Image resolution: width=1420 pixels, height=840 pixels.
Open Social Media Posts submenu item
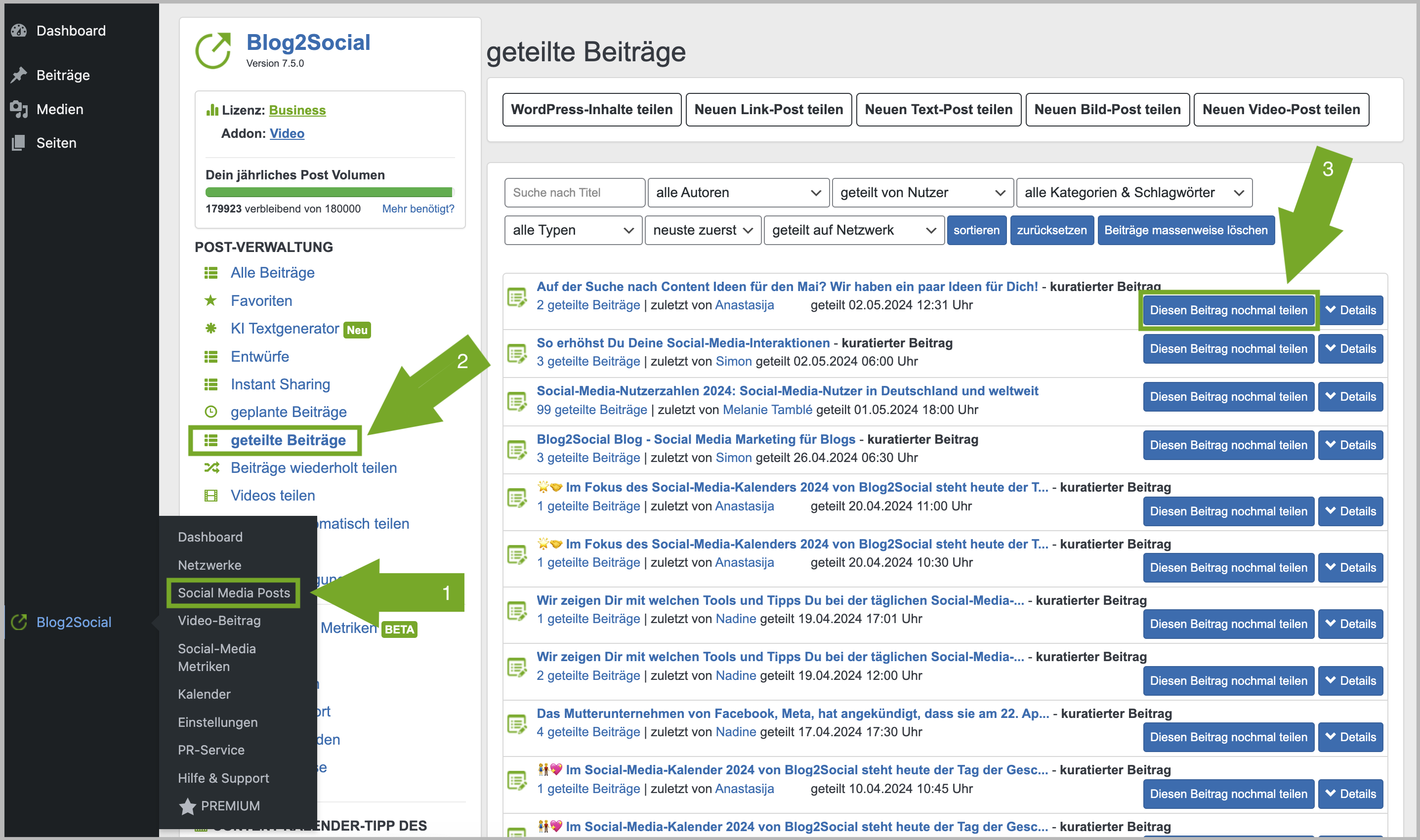234,592
